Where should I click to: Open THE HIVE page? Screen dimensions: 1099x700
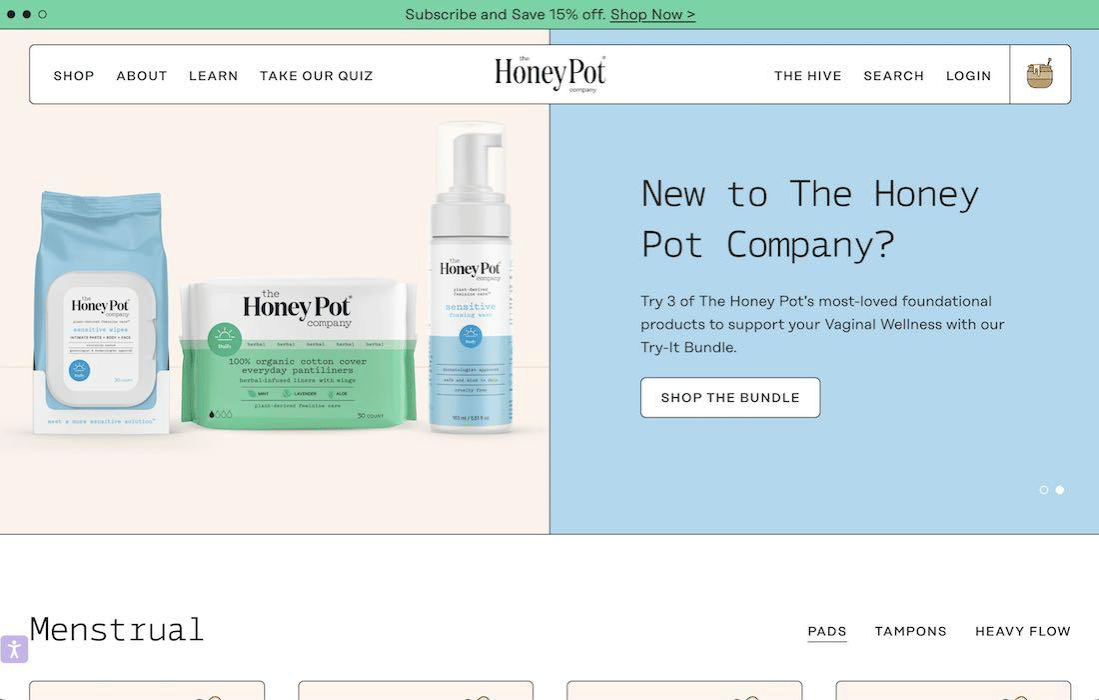tap(807, 76)
